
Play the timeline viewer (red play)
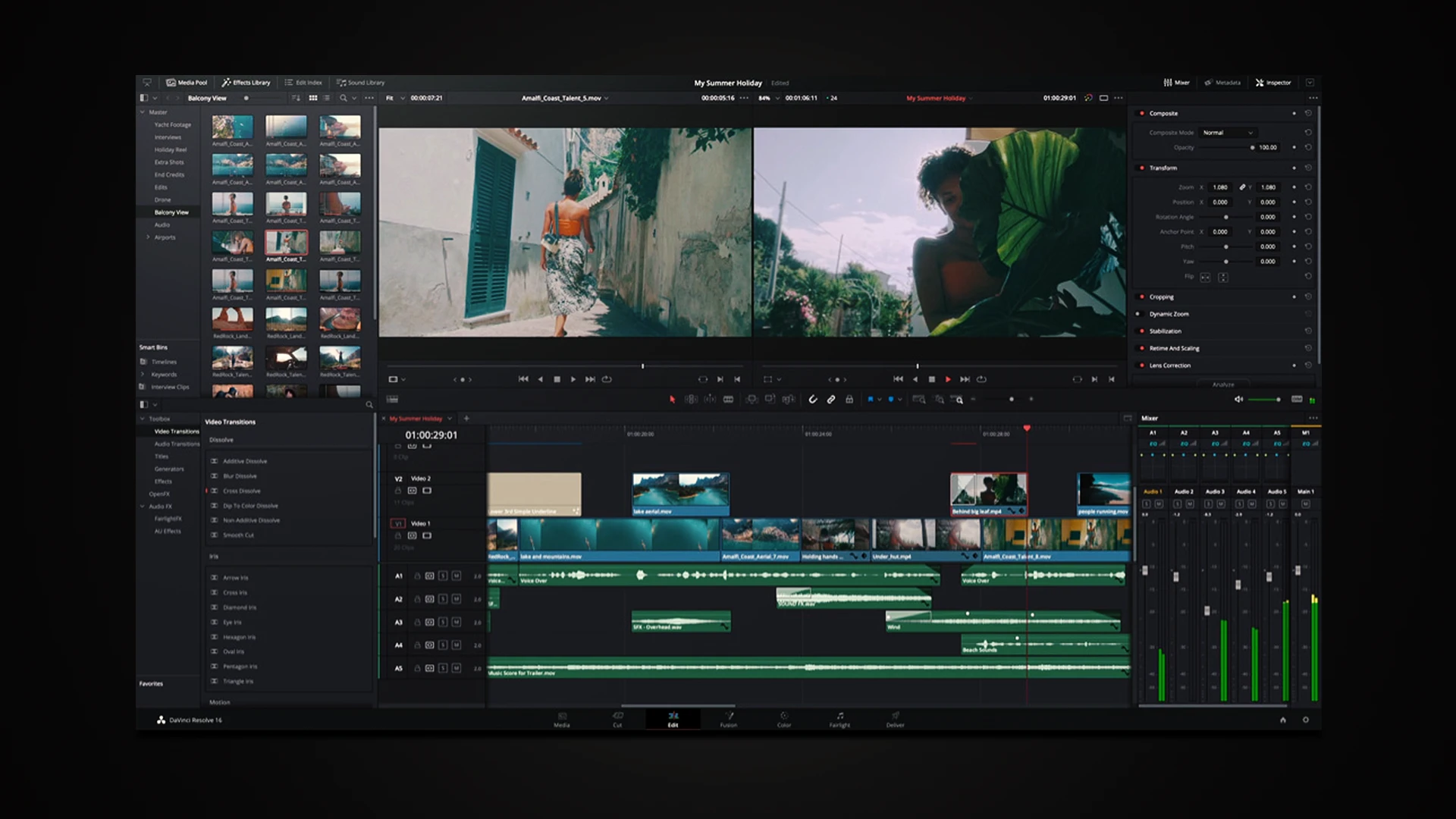(948, 379)
